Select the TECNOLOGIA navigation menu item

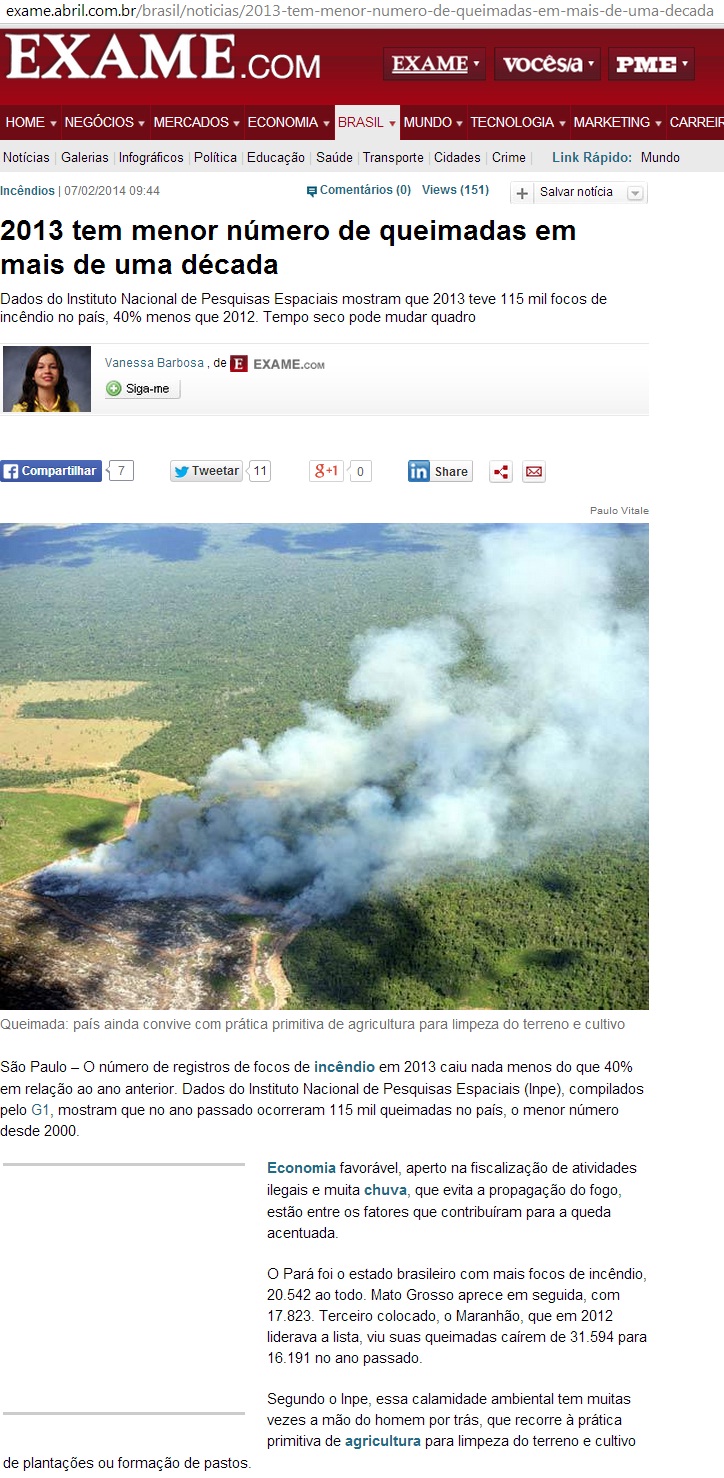(x=517, y=122)
